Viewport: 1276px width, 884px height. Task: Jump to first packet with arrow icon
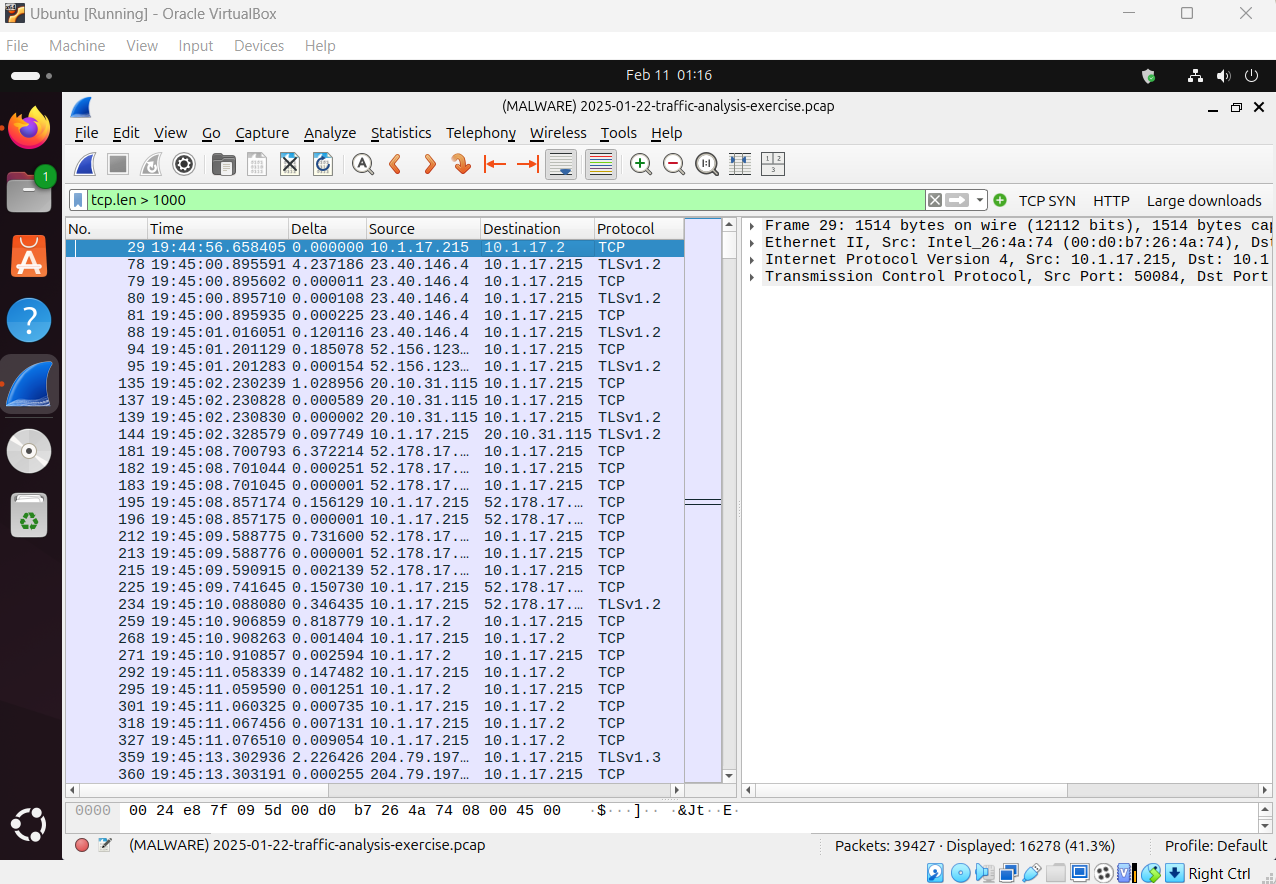pos(495,164)
